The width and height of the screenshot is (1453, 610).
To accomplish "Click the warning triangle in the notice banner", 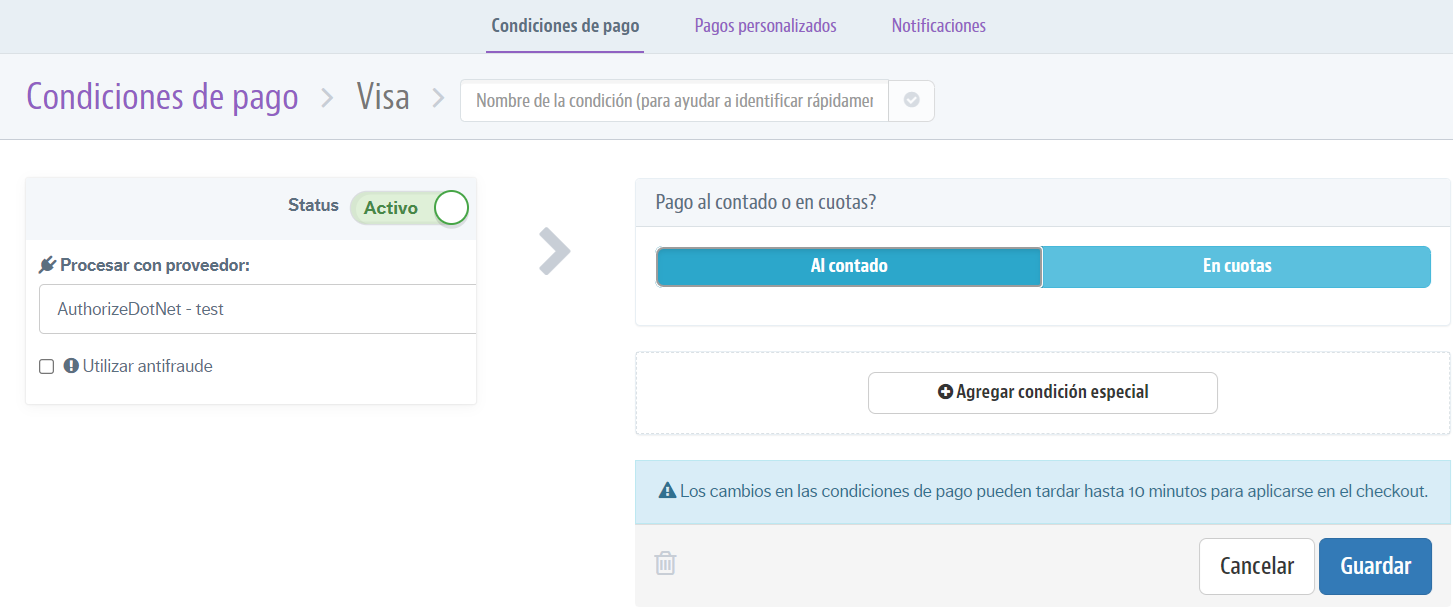I will (665, 491).
